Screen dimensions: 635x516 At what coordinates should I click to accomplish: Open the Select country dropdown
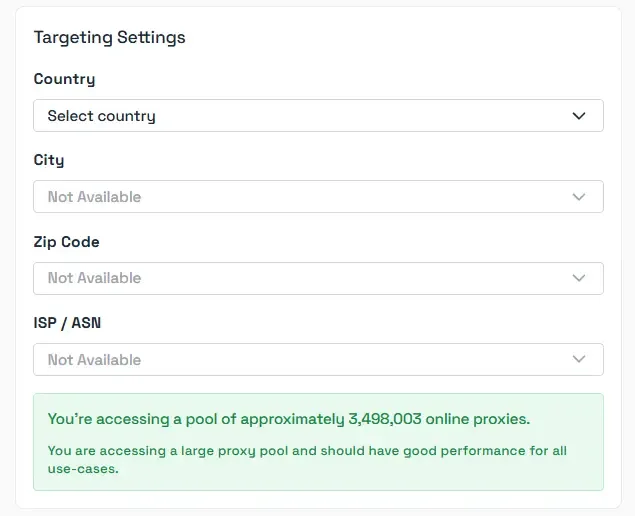coord(318,116)
